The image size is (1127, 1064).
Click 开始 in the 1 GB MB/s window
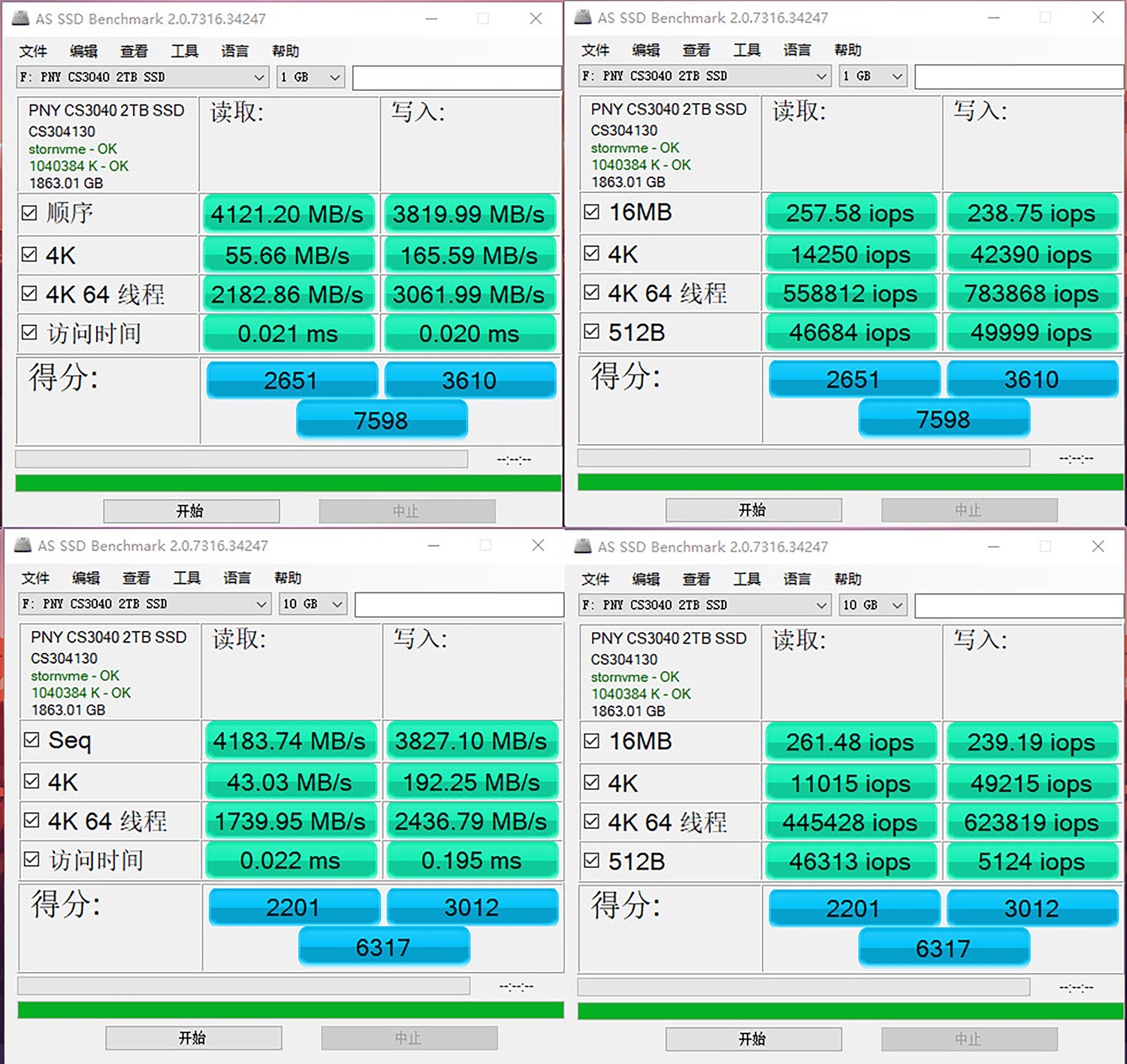191,511
